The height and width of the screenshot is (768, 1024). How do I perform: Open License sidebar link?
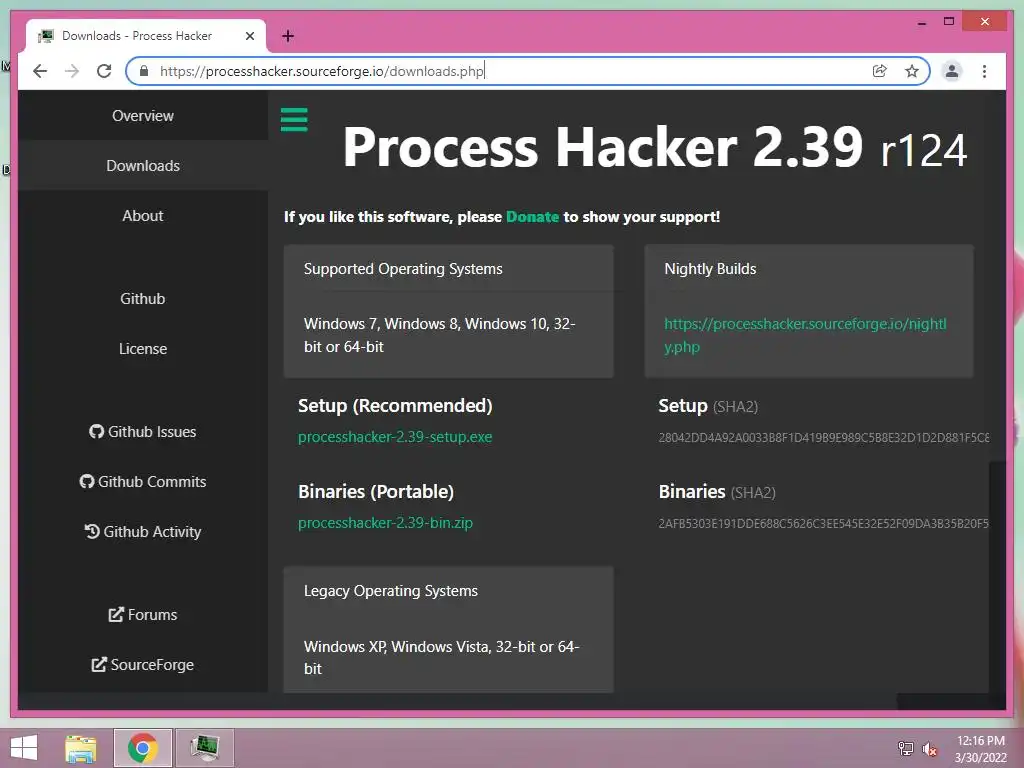click(x=143, y=349)
